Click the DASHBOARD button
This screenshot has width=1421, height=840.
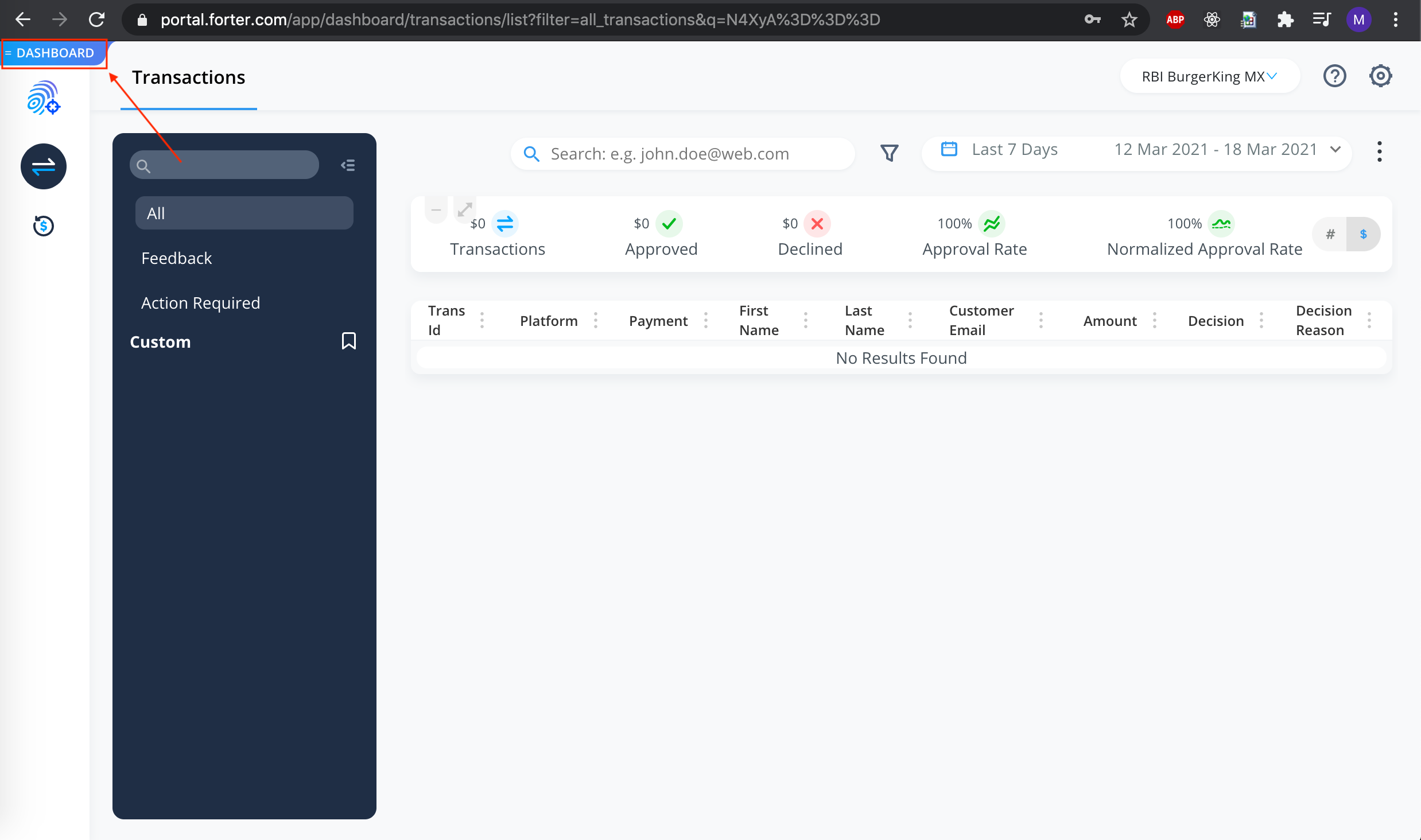tap(54, 53)
